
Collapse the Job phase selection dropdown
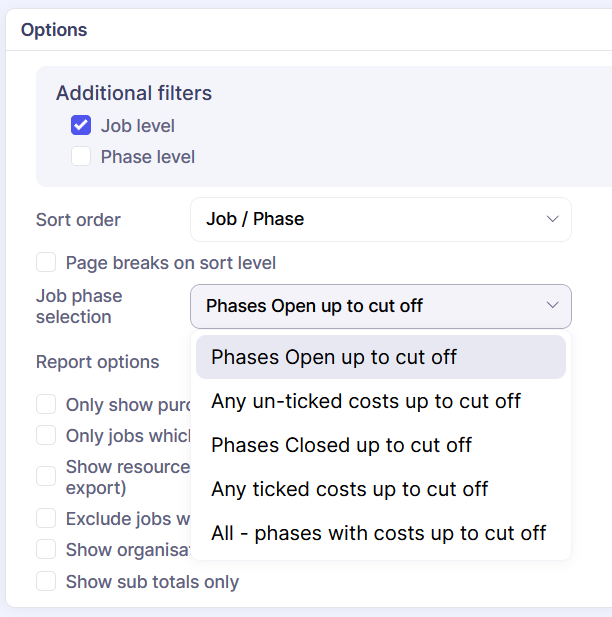pyautogui.click(x=380, y=306)
